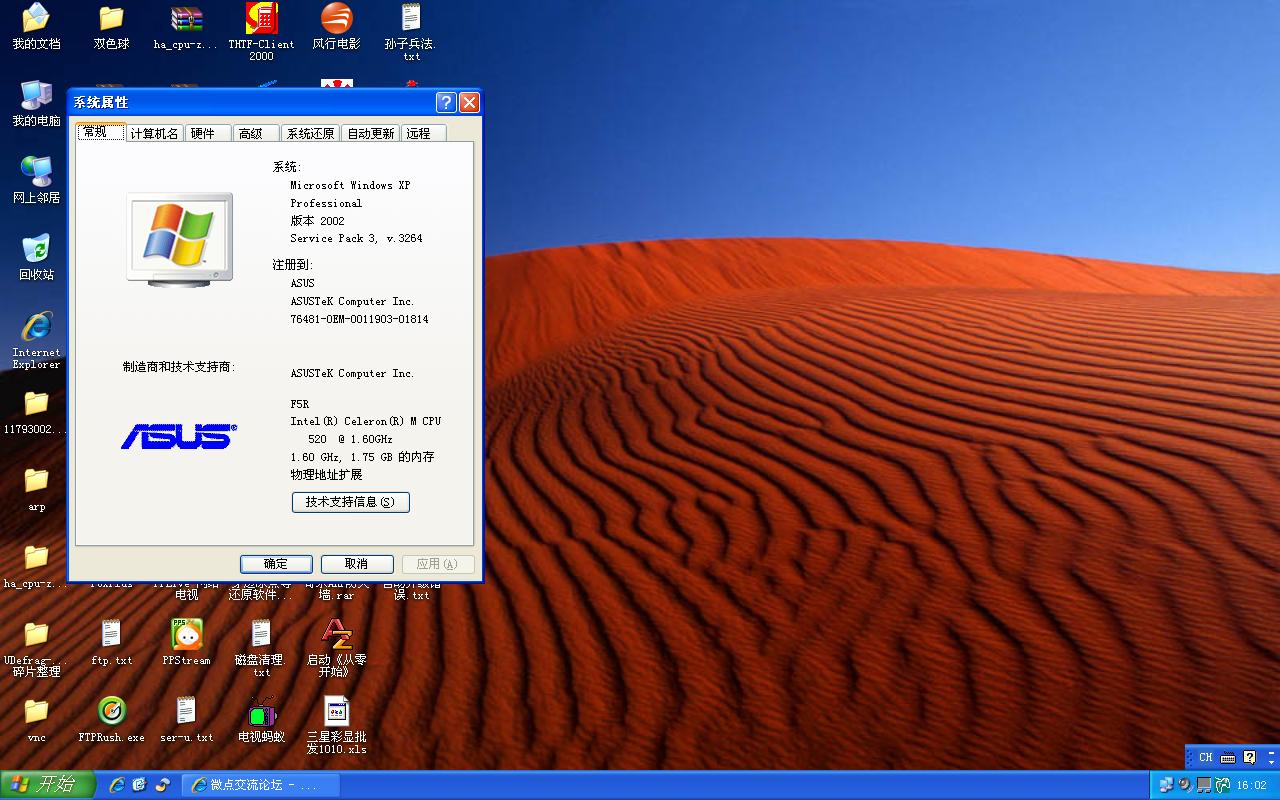
Task: Open 网上邻居 desktop icon
Action: pos(36,180)
